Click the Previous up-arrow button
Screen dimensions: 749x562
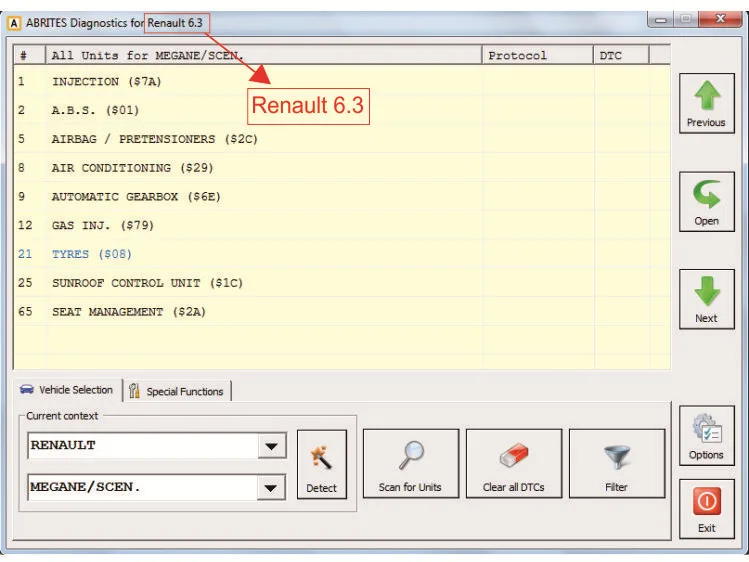pos(706,103)
